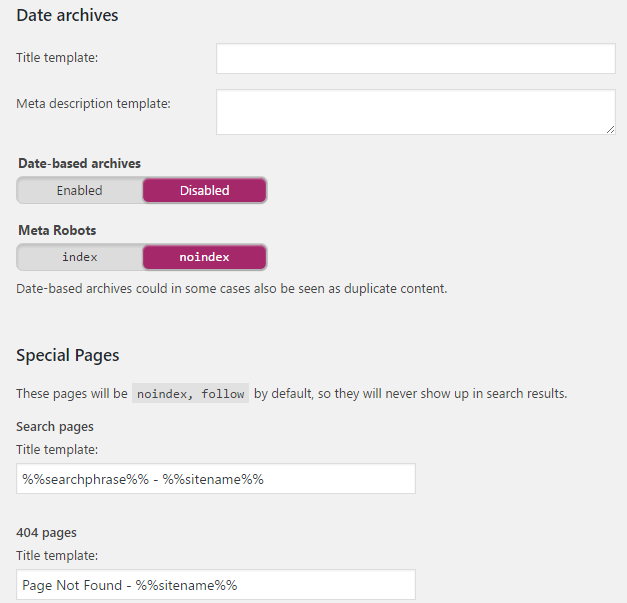Click the duplicate content description text
The width and height of the screenshot is (627, 603).
[232, 289]
